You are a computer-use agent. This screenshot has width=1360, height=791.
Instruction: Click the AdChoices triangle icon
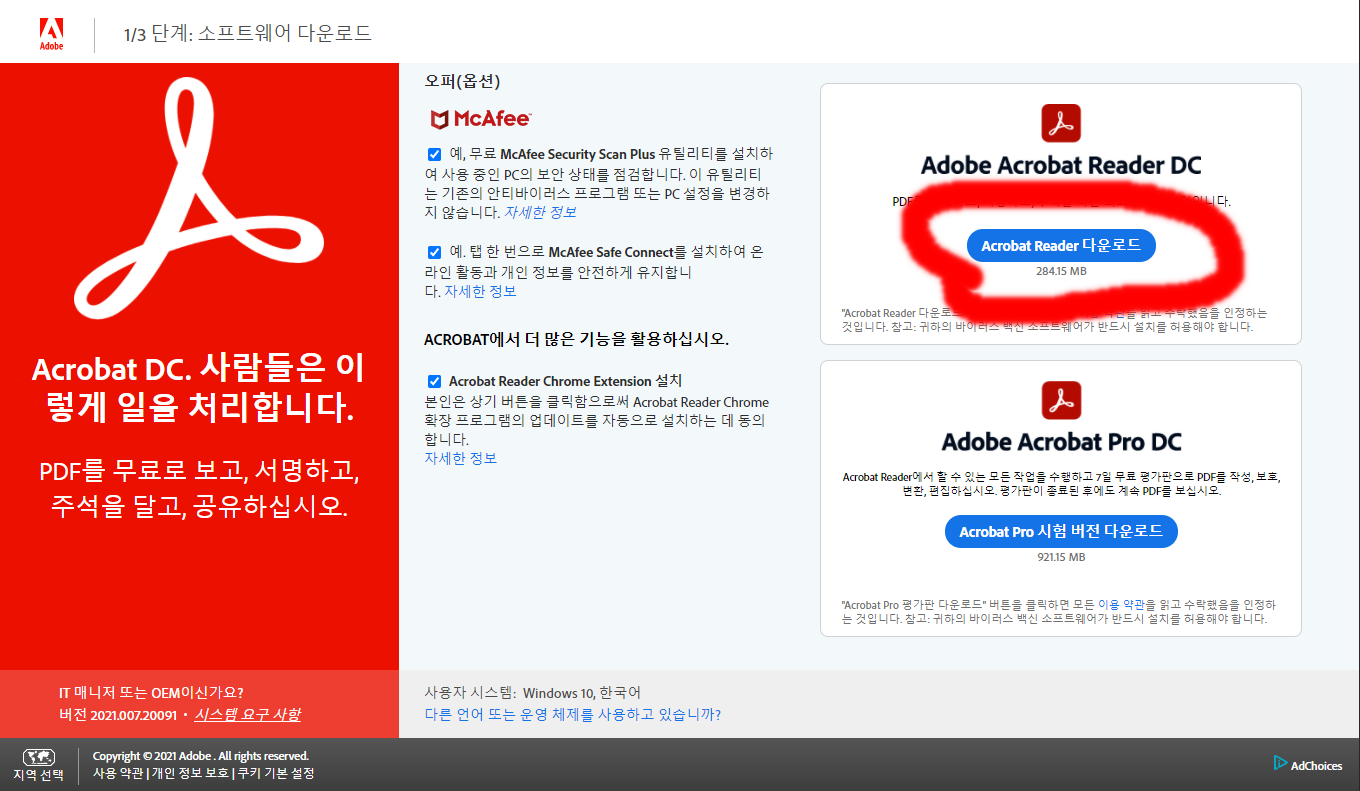click(1280, 763)
